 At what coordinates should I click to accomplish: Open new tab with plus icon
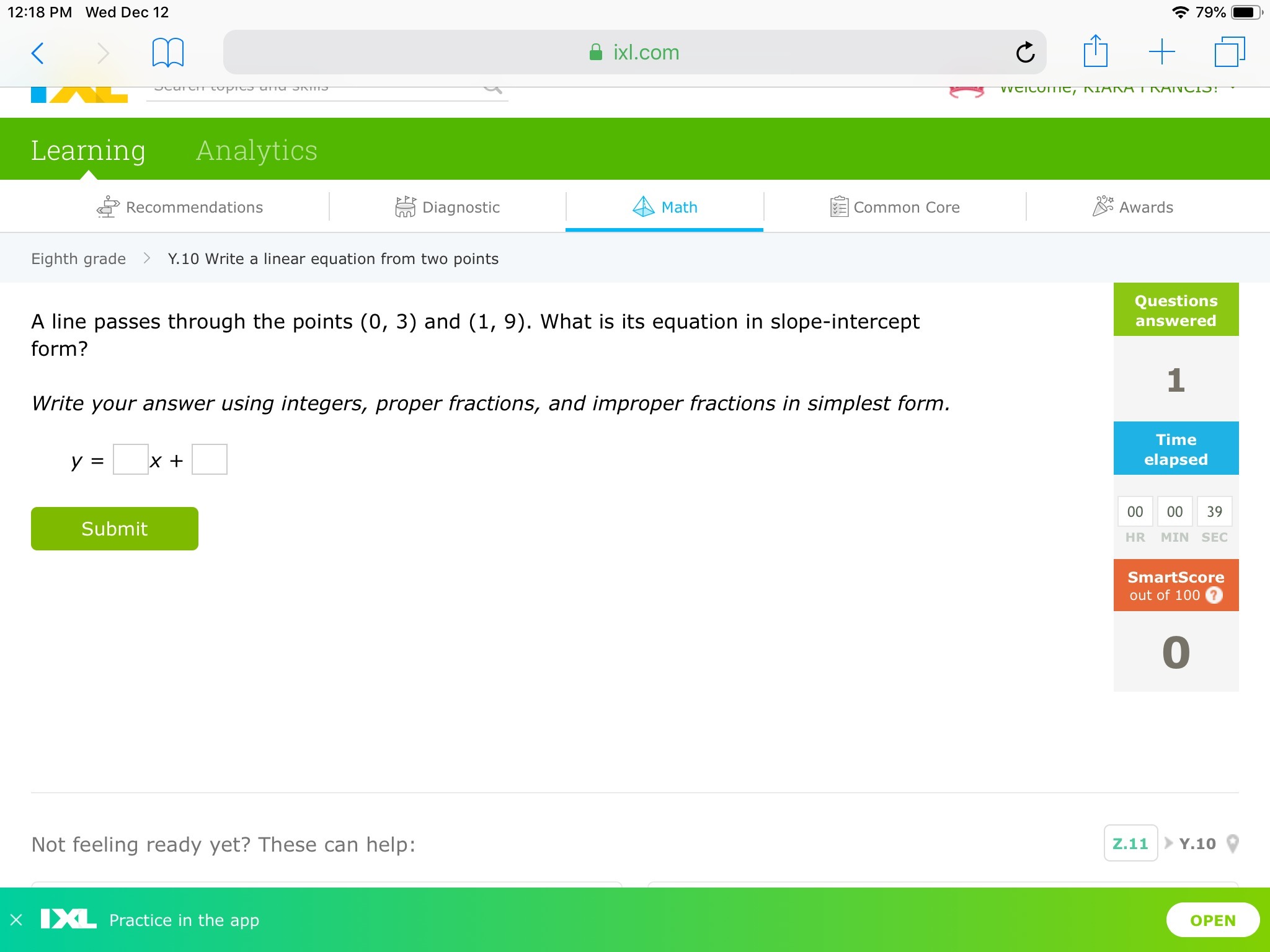[1161, 52]
